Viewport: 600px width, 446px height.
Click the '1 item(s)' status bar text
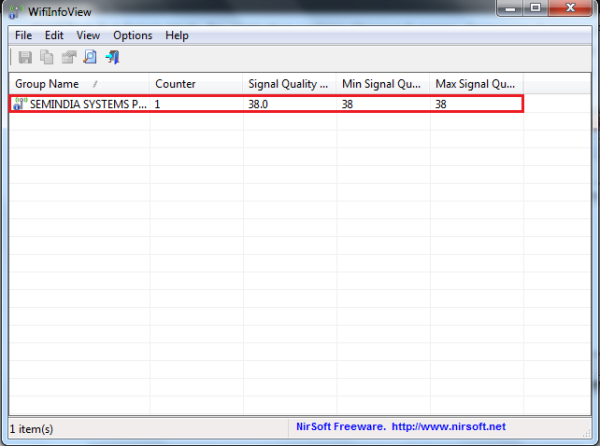point(31,429)
